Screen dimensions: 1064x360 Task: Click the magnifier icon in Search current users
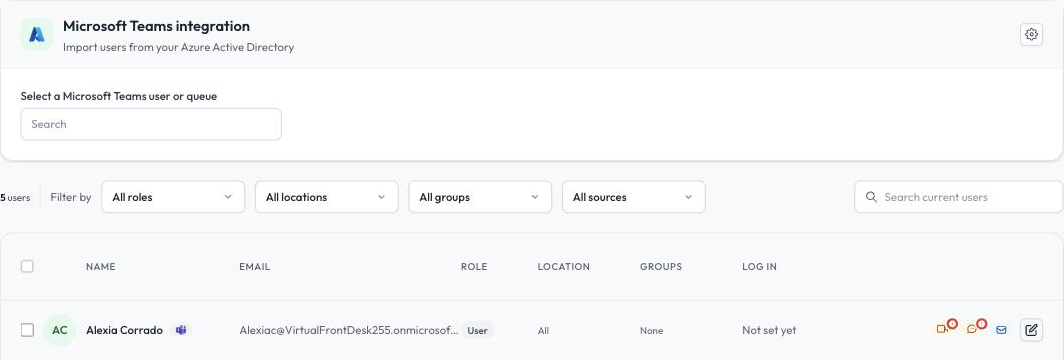(x=871, y=197)
